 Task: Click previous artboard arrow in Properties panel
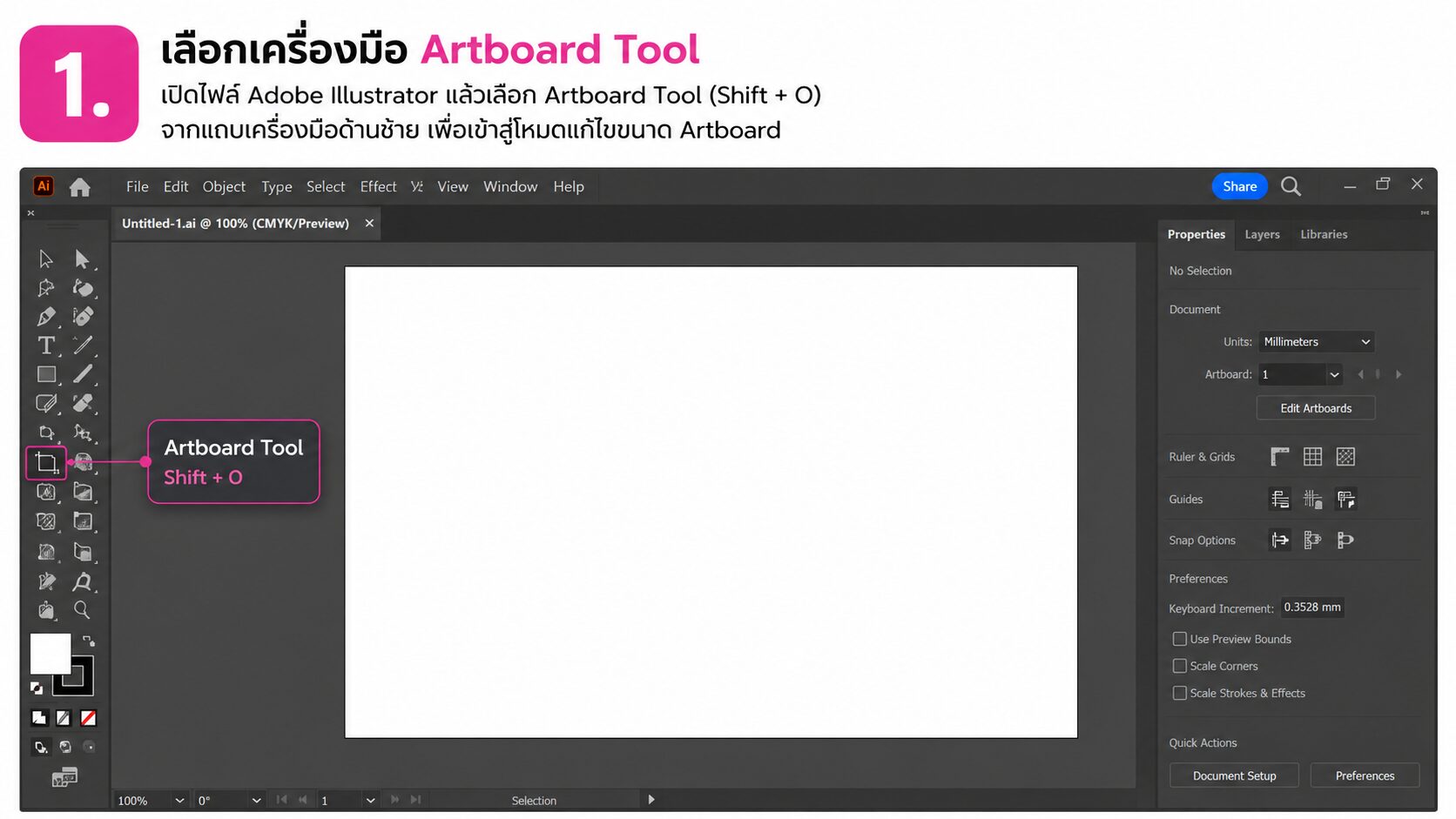point(1360,374)
